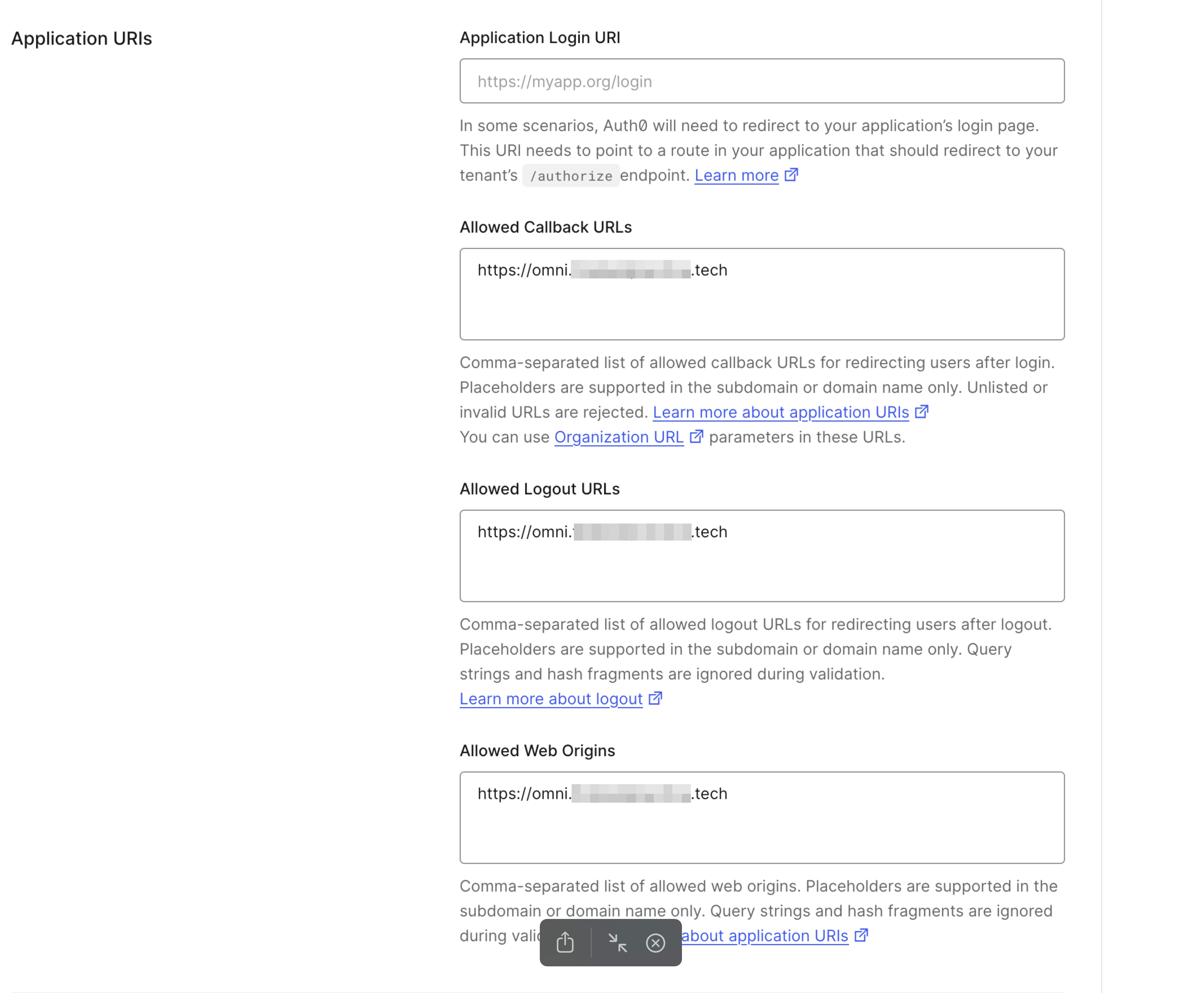
Task: Open "Learn more about logout"
Action: point(550,698)
